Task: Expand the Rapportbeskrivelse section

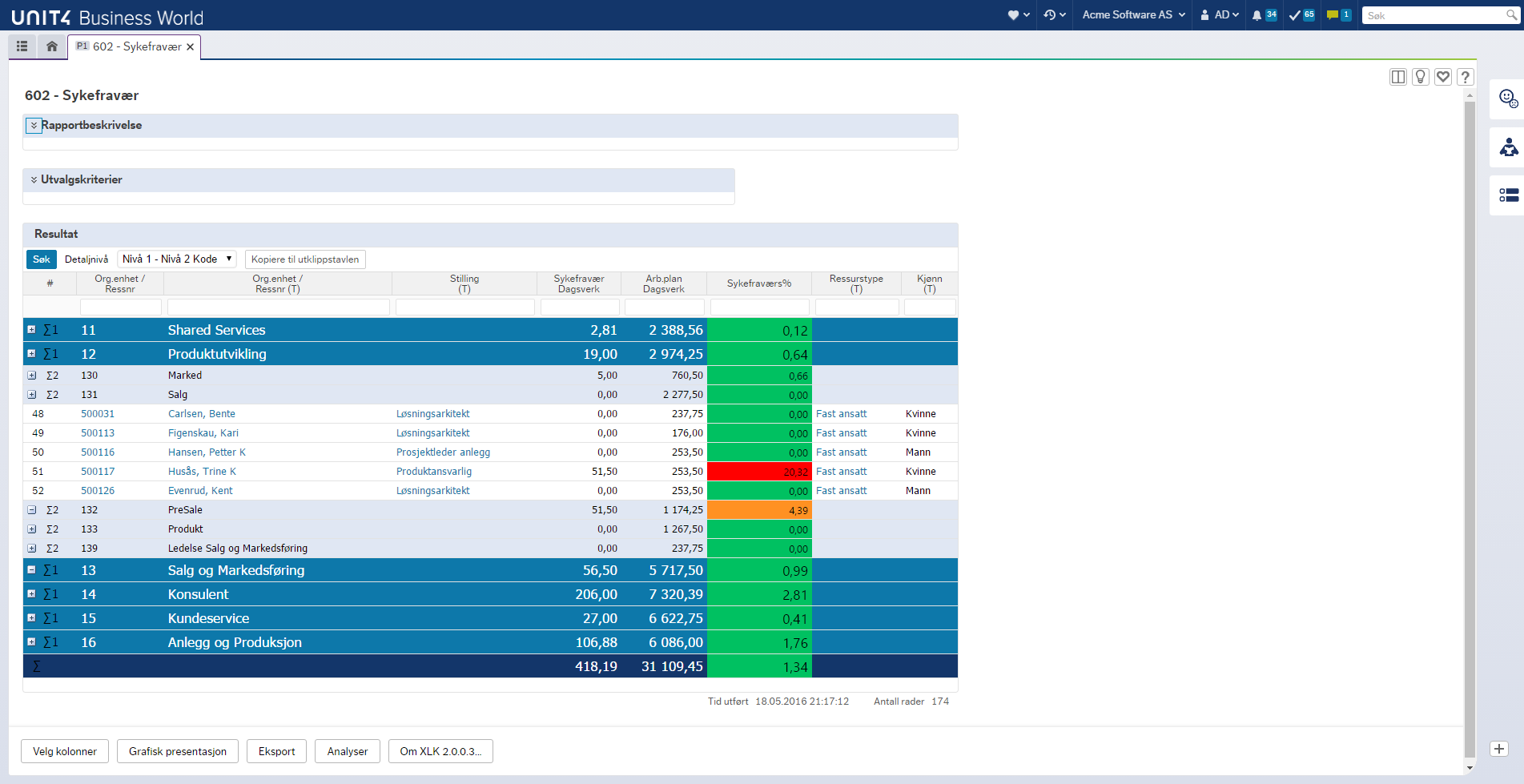Action: [x=34, y=126]
